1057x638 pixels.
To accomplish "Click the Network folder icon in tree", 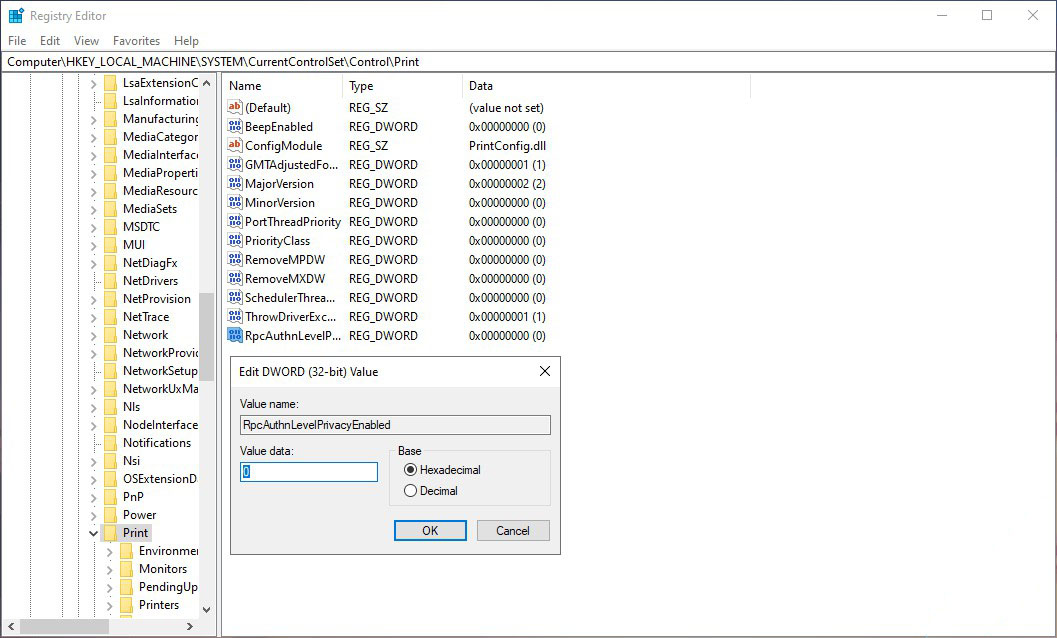I will point(111,335).
